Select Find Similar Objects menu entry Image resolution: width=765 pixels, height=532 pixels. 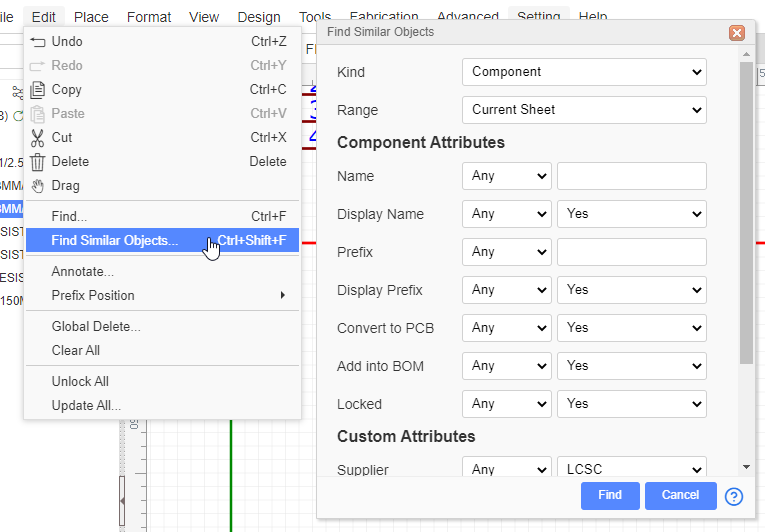115,241
